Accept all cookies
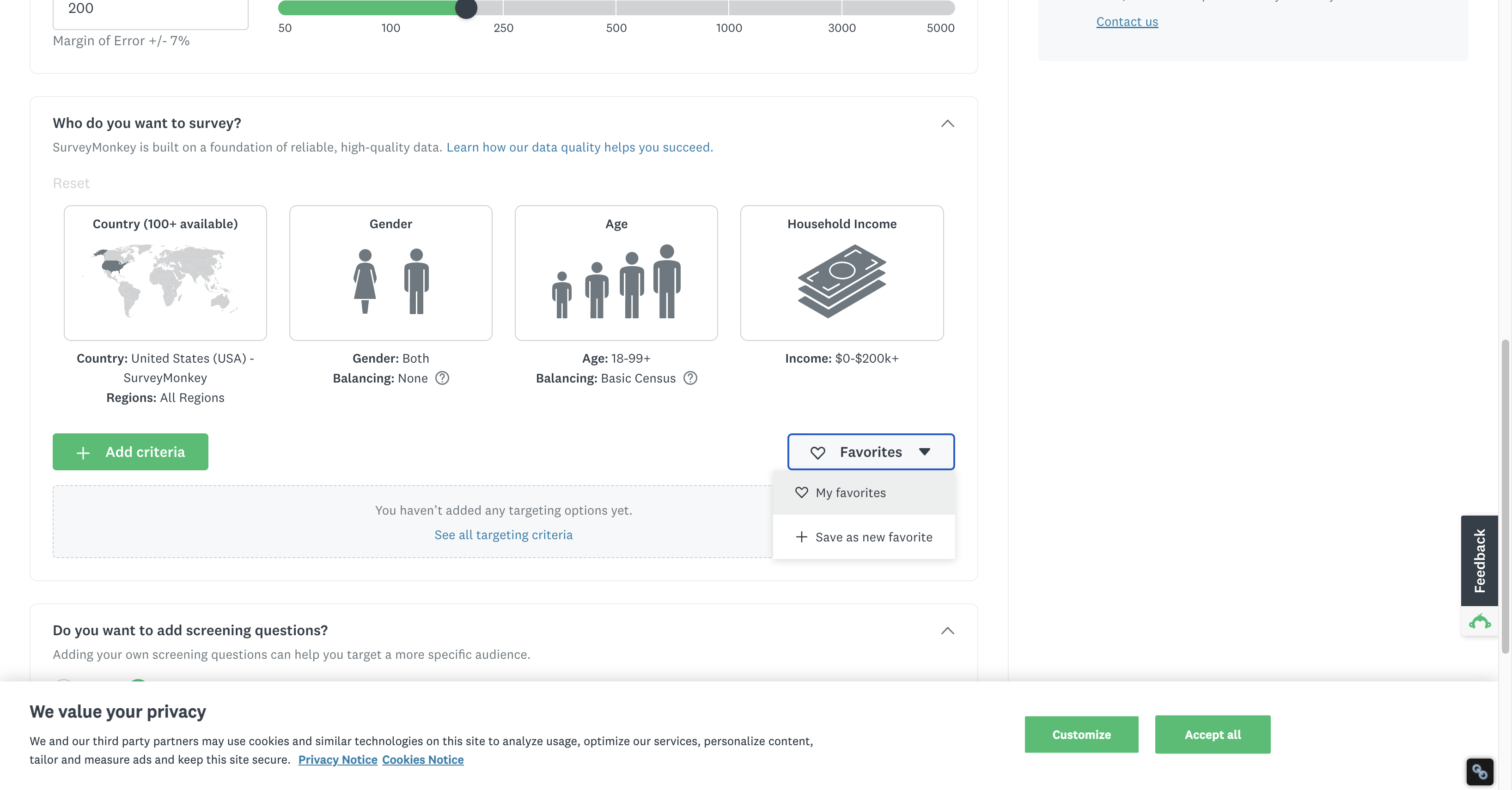This screenshot has height=790, width=1512. [x=1213, y=734]
